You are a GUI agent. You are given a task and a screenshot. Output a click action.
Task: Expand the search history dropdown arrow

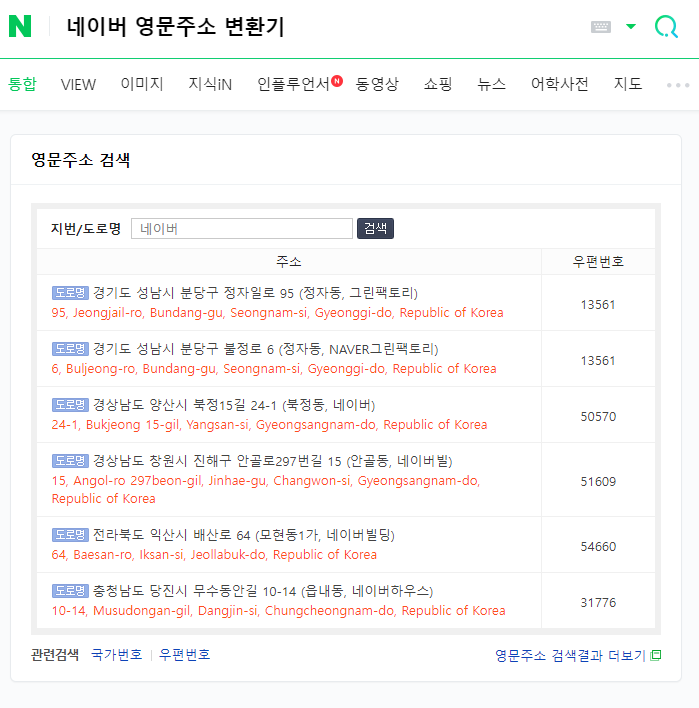coord(631,27)
